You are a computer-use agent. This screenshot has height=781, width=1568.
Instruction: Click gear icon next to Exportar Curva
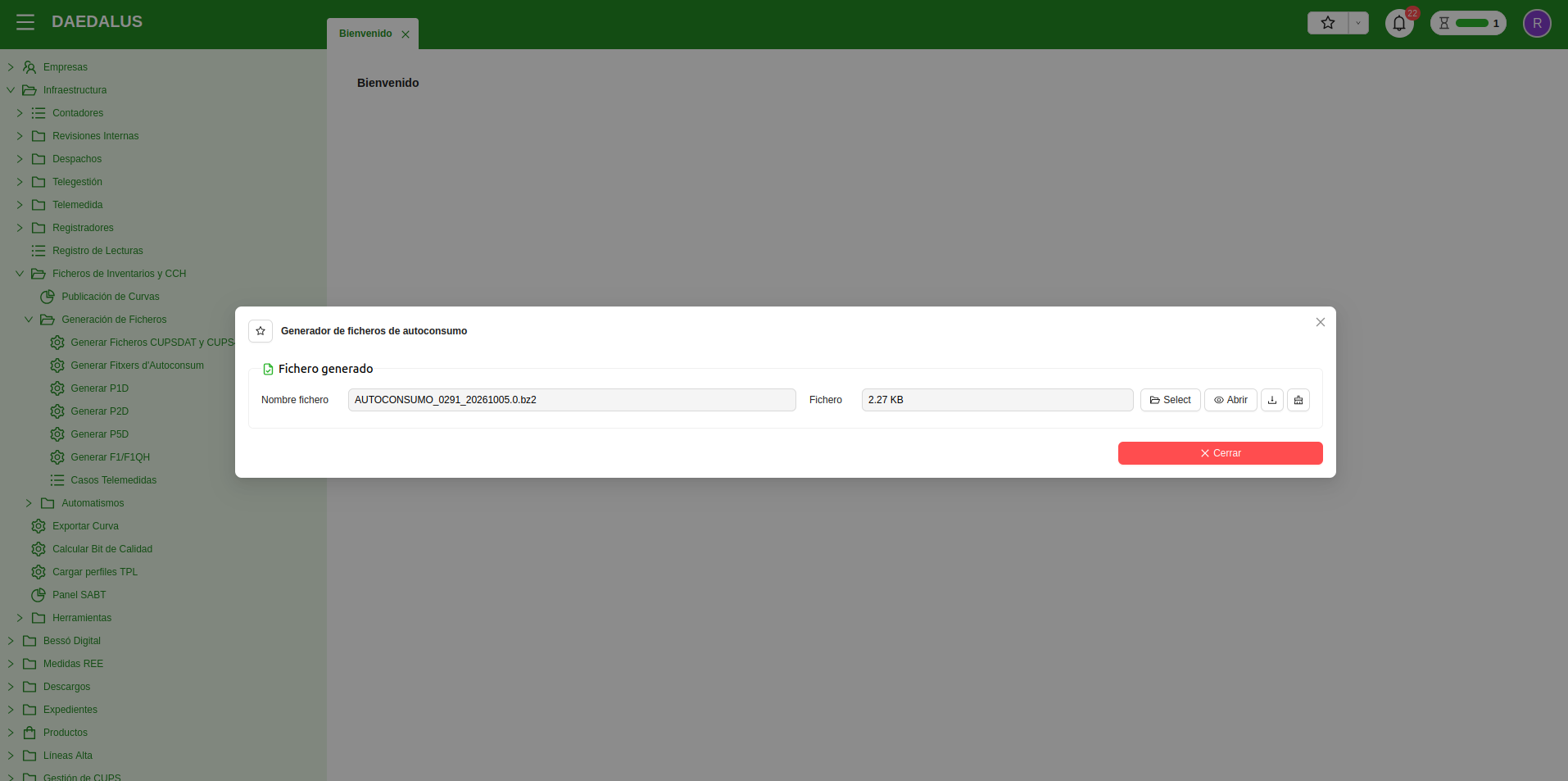(39, 526)
